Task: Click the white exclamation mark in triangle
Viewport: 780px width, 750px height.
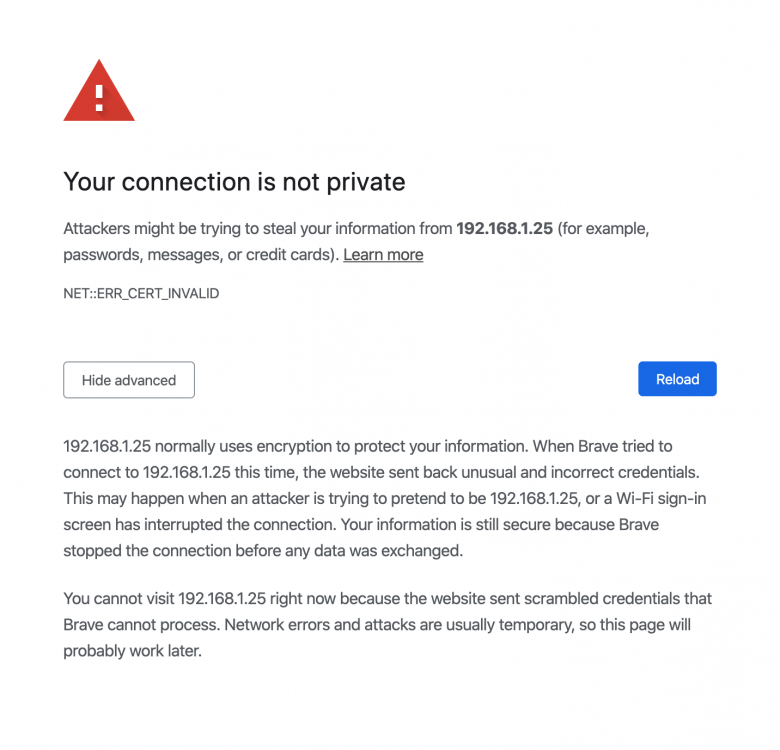Action: pos(99,98)
